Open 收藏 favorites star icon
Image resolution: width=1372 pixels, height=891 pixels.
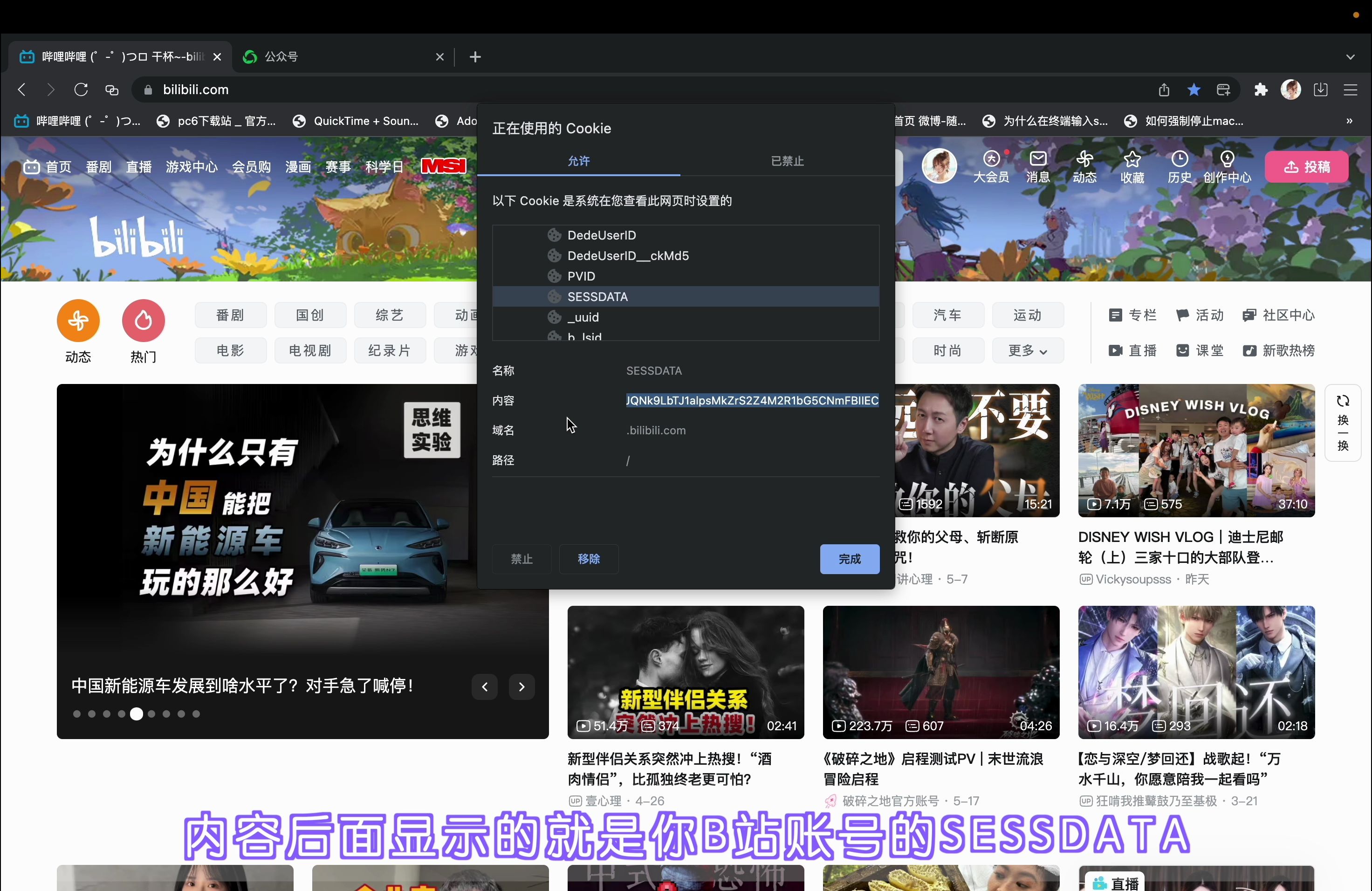(x=1132, y=166)
